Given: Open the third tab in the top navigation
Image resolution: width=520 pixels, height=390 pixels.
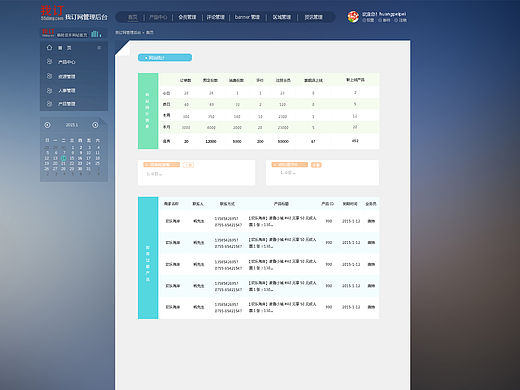Looking at the screenshot, I should (x=187, y=17).
